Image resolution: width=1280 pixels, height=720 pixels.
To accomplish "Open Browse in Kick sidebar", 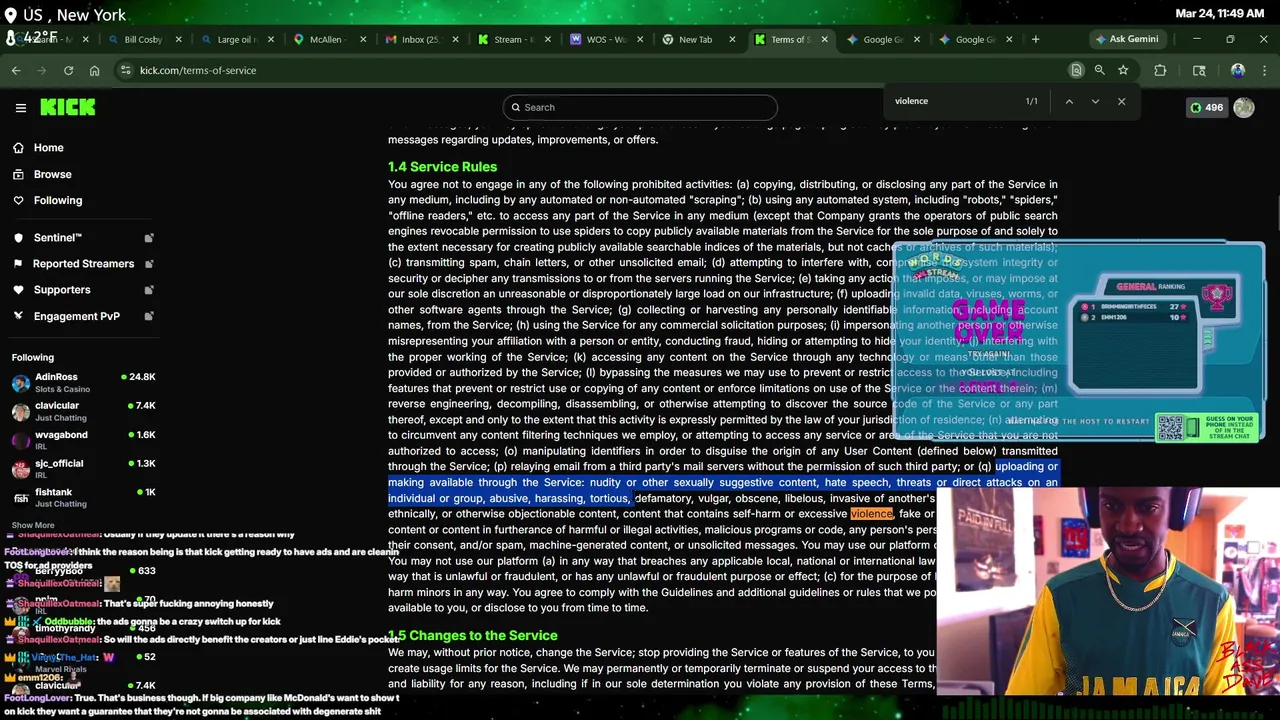I will [52, 174].
